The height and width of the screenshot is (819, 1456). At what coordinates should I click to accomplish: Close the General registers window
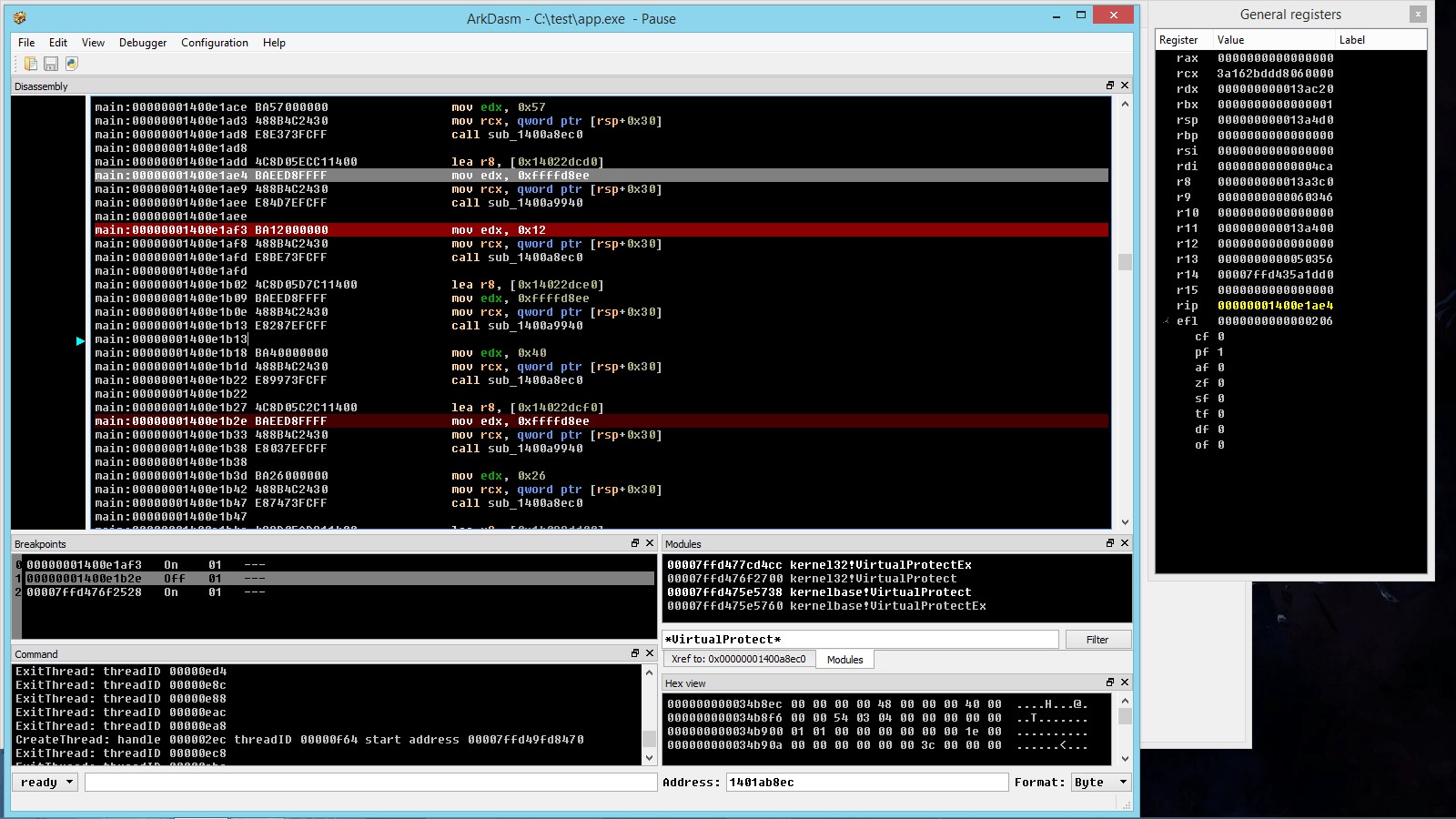pos(1417,14)
